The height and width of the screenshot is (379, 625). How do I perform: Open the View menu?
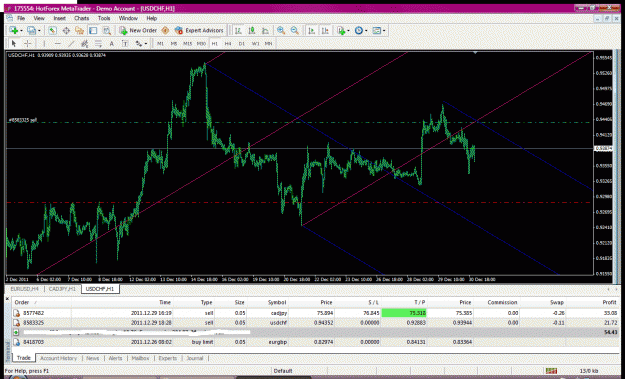click(39, 18)
